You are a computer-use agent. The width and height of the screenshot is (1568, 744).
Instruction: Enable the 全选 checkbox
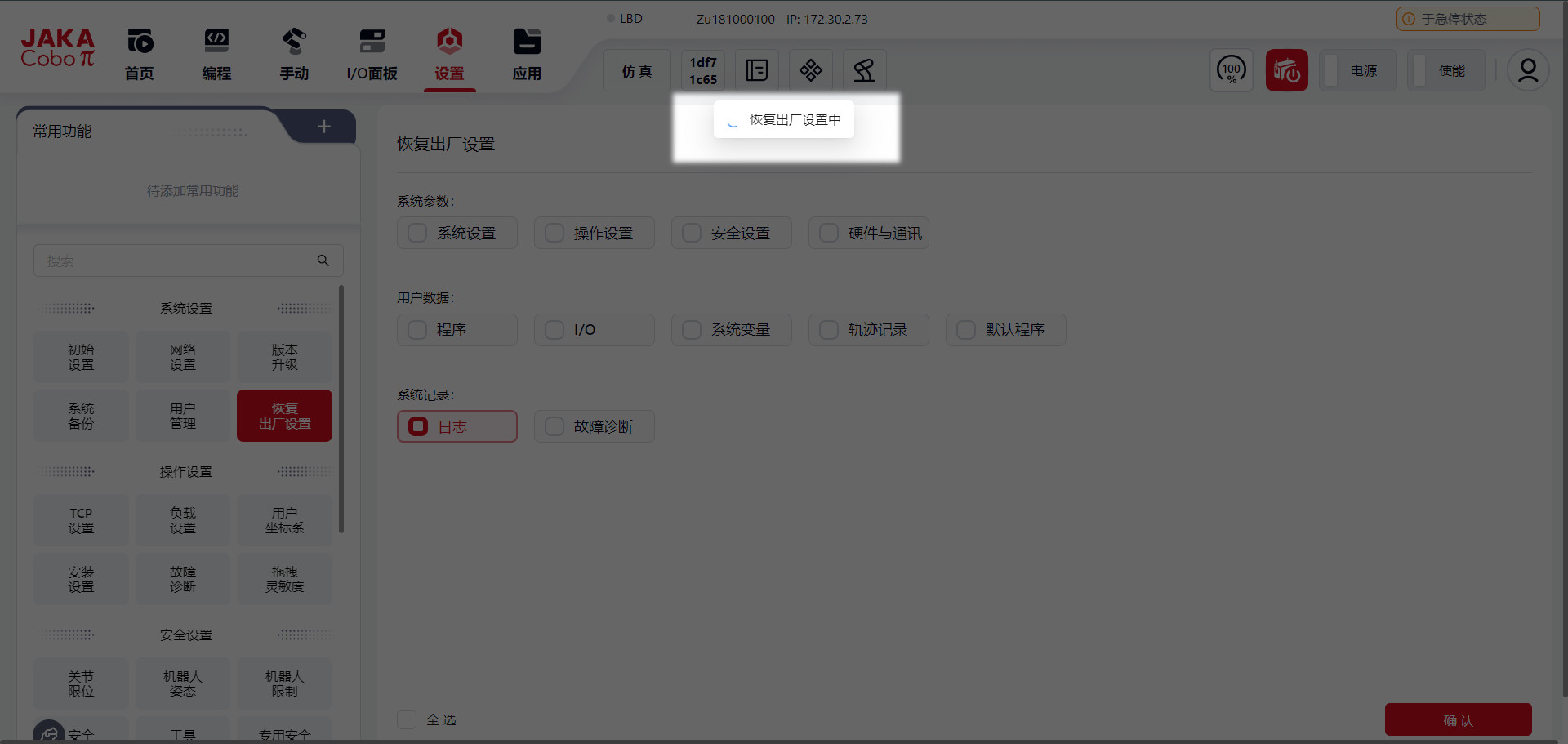(407, 719)
